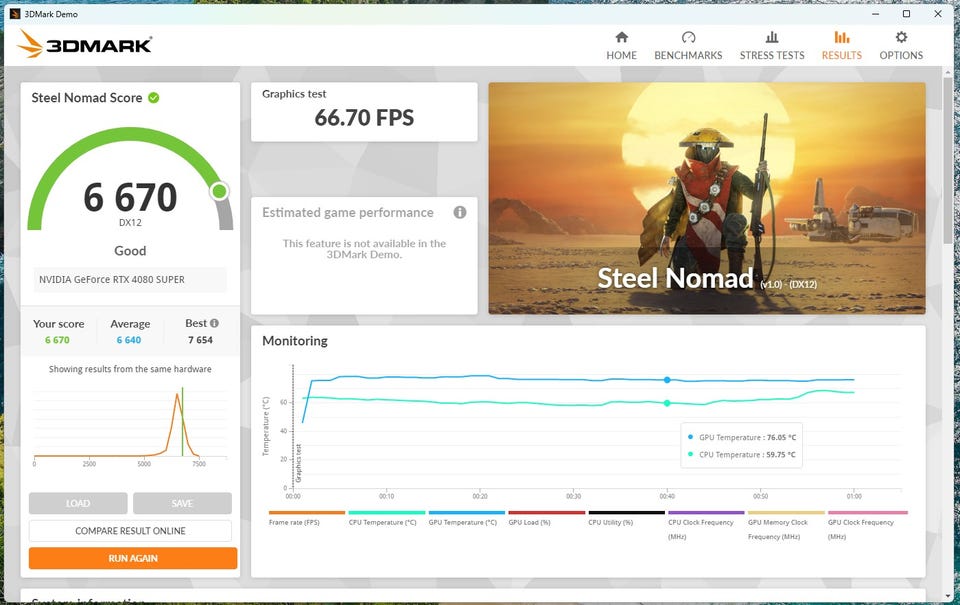Click the Load button

point(78,503)
